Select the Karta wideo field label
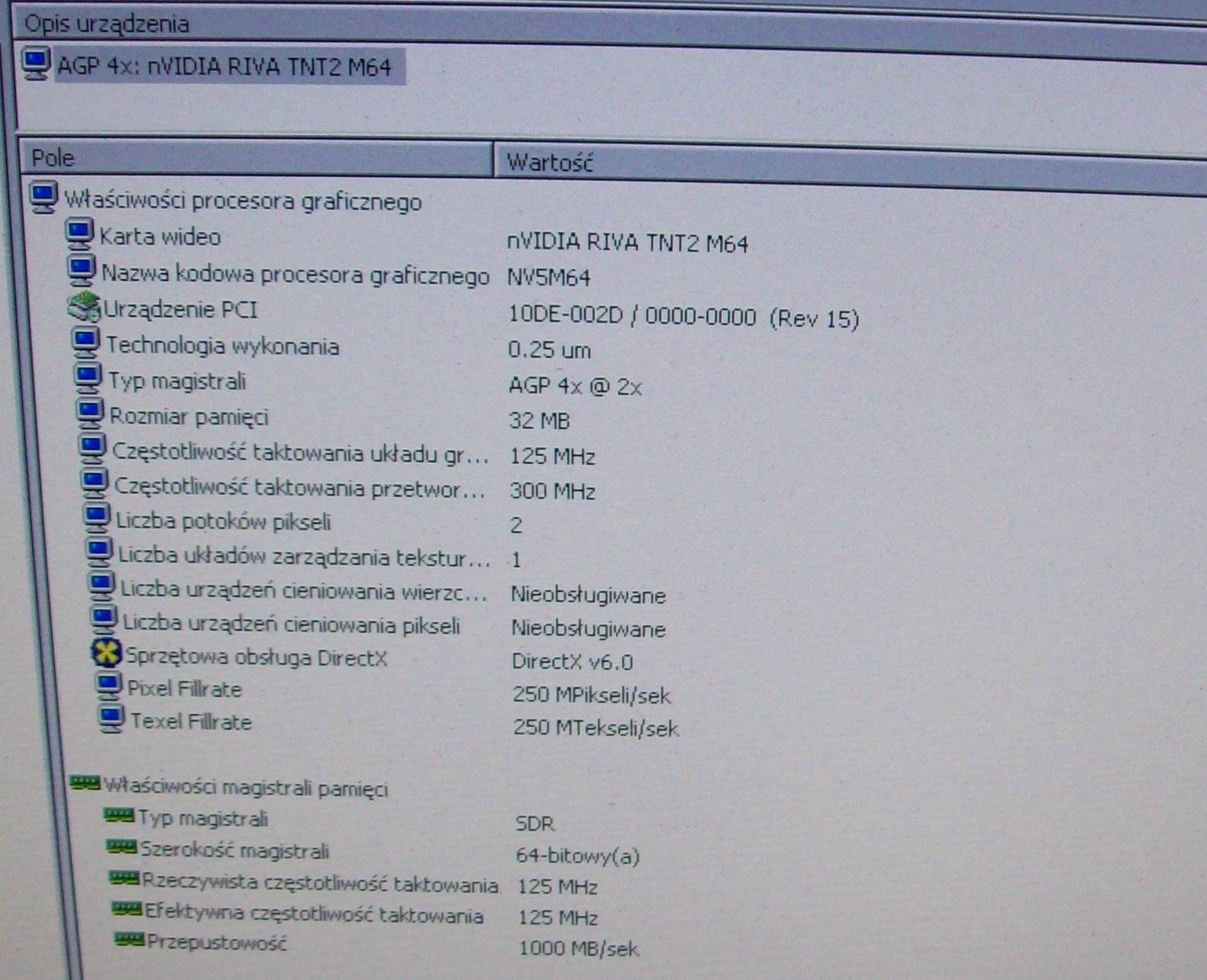Image resolution: width=1207 pixels, height=980 pixels. pos(160,237)
